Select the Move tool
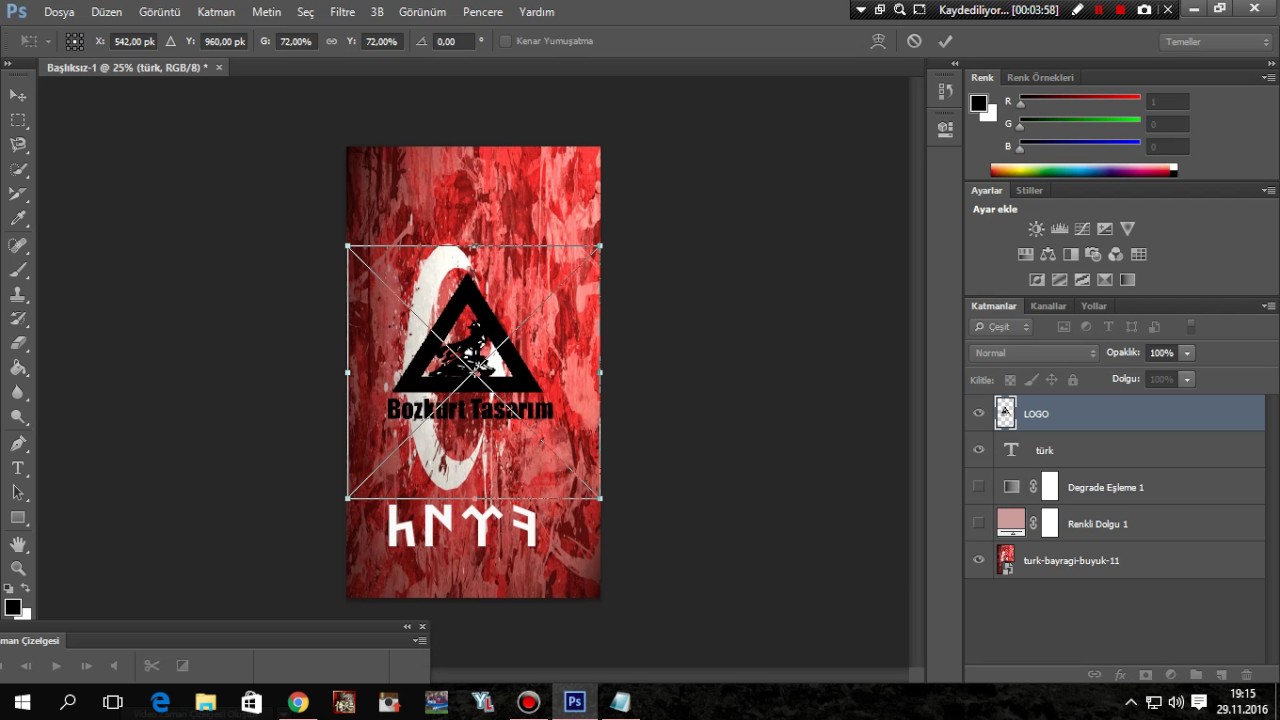The width and height of the screenshot is (1280, 720). (x=18, y=95)
